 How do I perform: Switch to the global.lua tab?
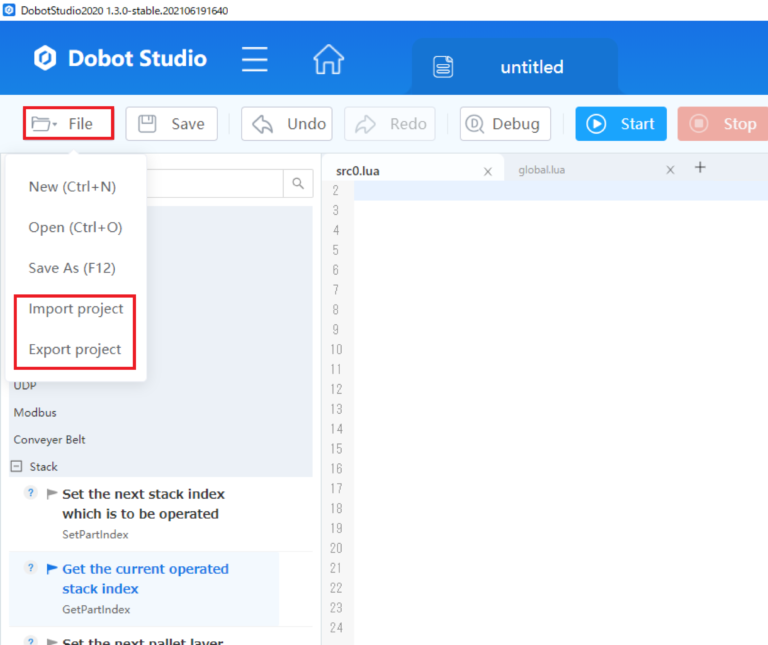click(541, 170)
